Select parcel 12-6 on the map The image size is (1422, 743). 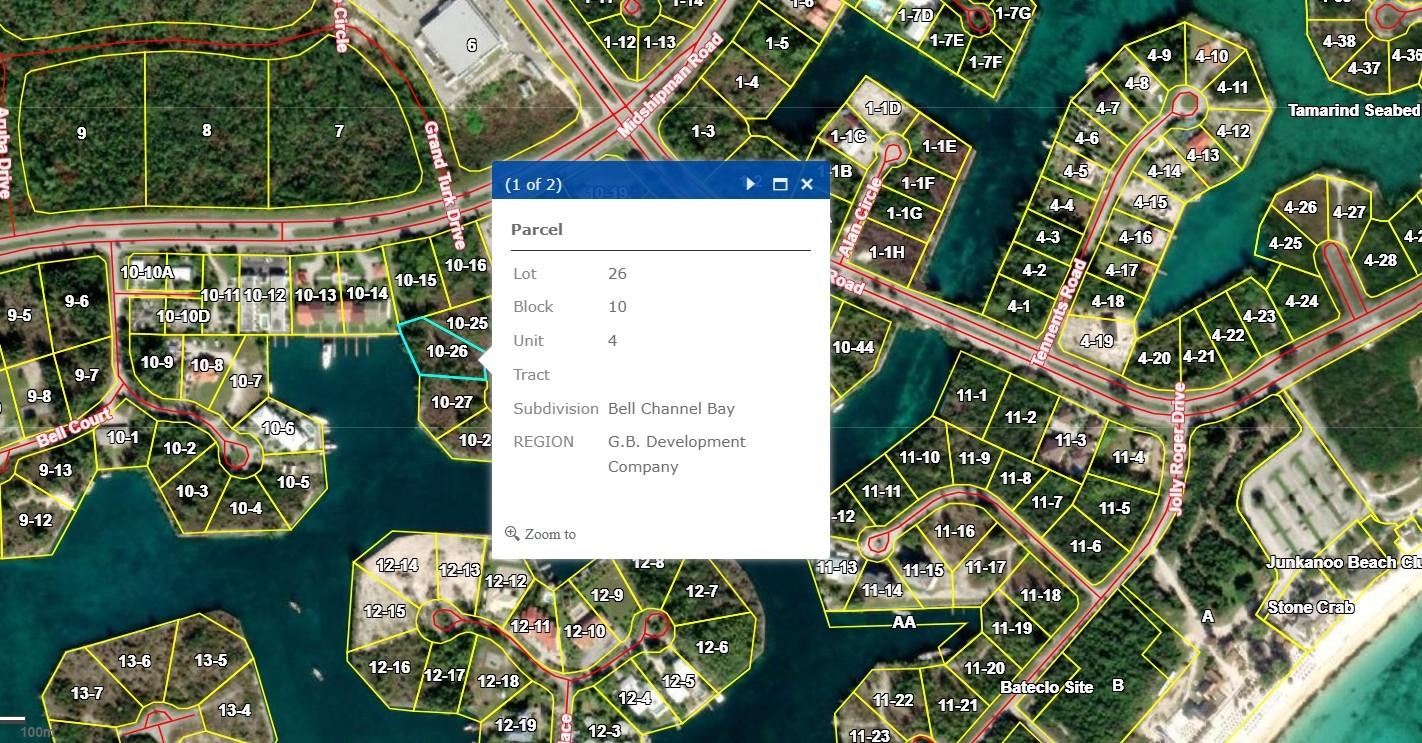(711, 647)
